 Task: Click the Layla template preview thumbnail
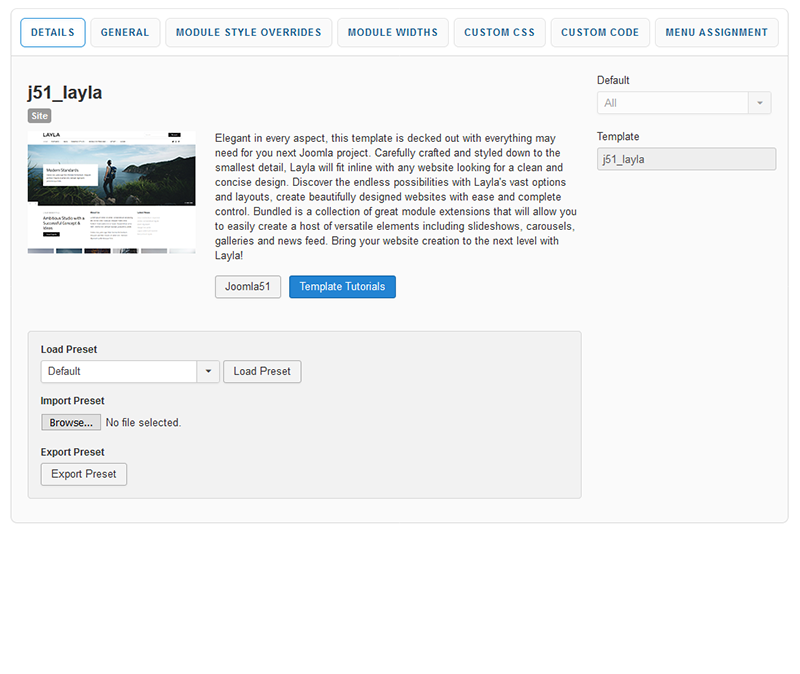click(x=111, y=191)
